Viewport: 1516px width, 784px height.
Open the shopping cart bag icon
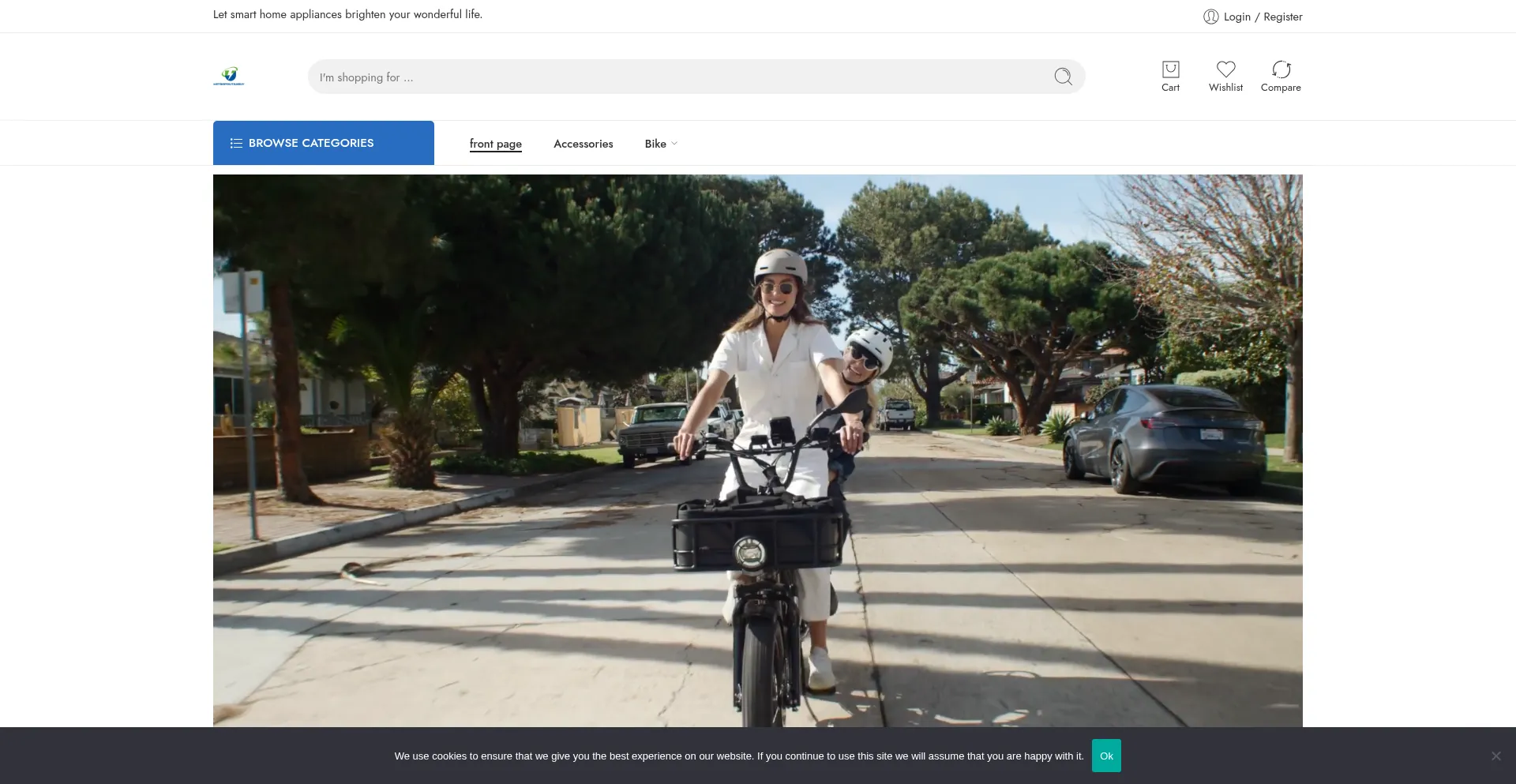point(1170,69)
